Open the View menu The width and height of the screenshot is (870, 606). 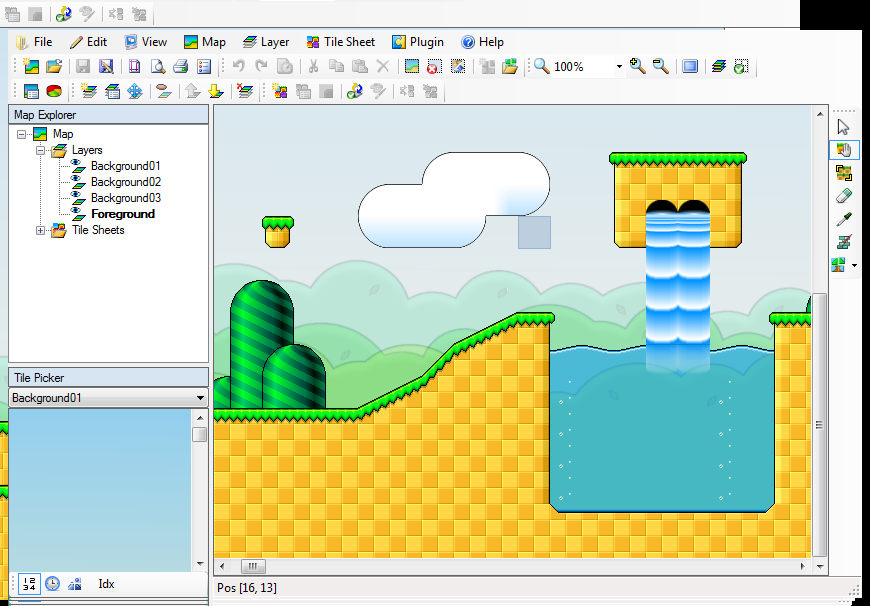pos(145,42)
